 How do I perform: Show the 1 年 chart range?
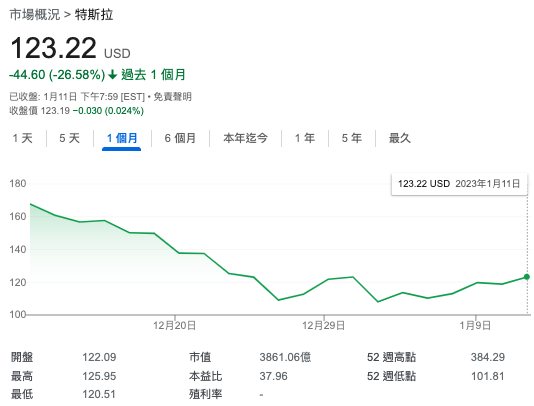click(305, 138)
